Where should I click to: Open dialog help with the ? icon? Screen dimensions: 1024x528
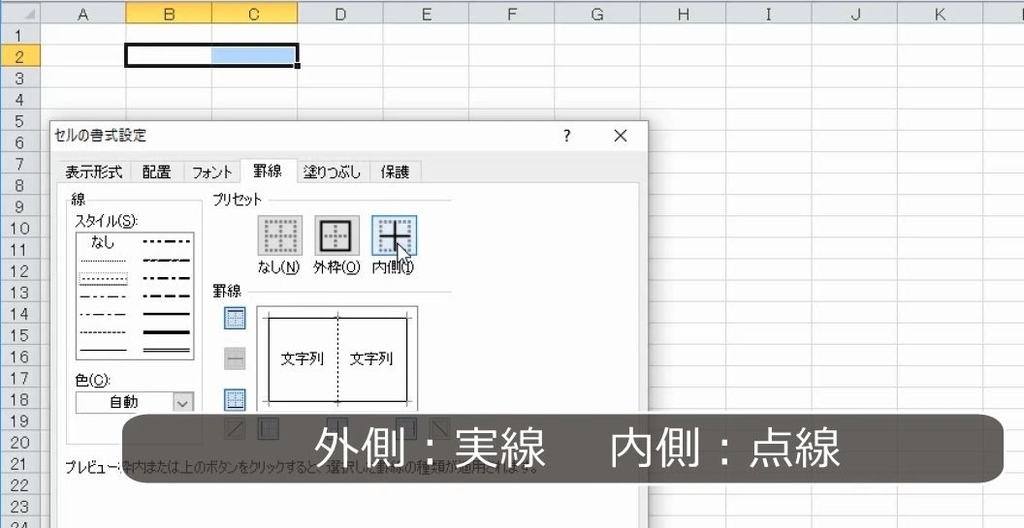[567, 135]
